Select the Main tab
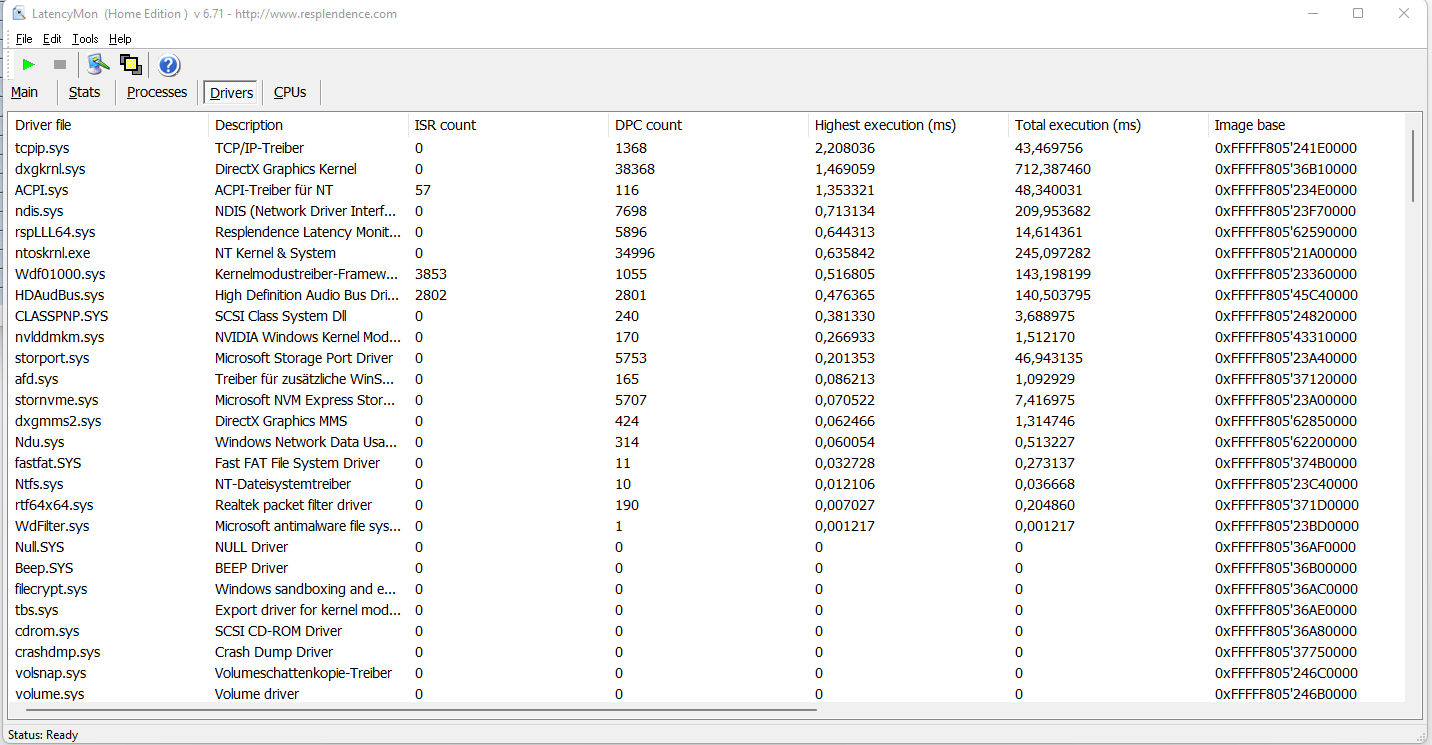Screen dimensions: 1432x745 click(25, 92)
